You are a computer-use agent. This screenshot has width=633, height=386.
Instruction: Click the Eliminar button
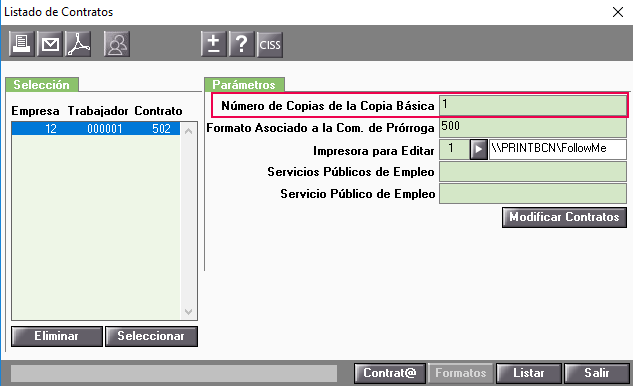(x=57, y=336)
